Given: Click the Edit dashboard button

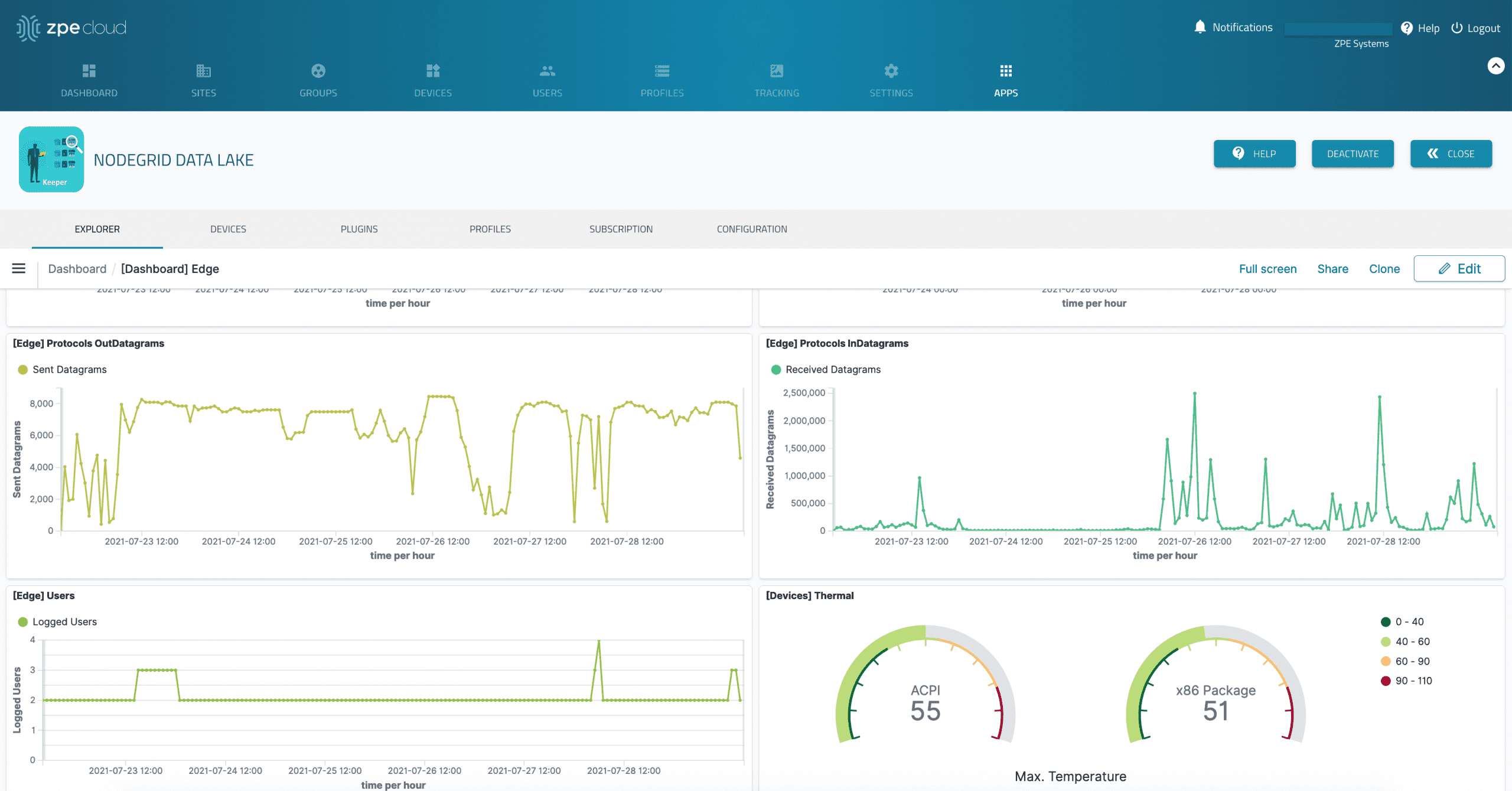Looking at the screenshot, I should tap(1459, 269).
